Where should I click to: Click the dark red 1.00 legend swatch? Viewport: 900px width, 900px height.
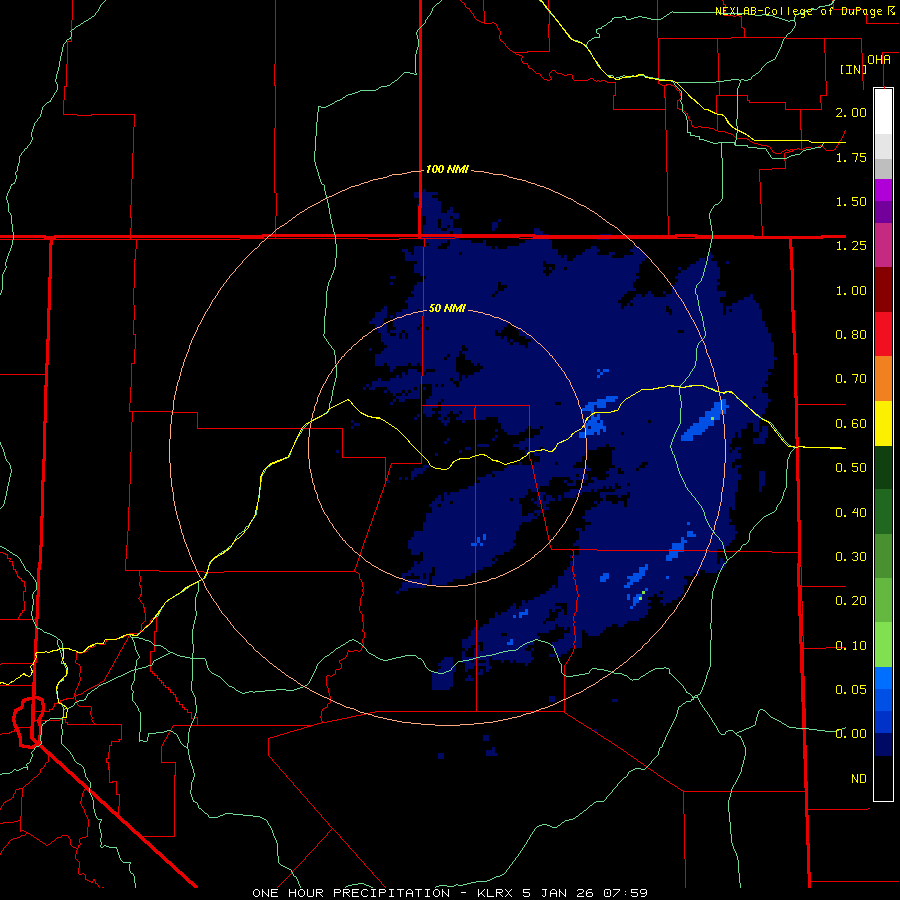(883, 290)
